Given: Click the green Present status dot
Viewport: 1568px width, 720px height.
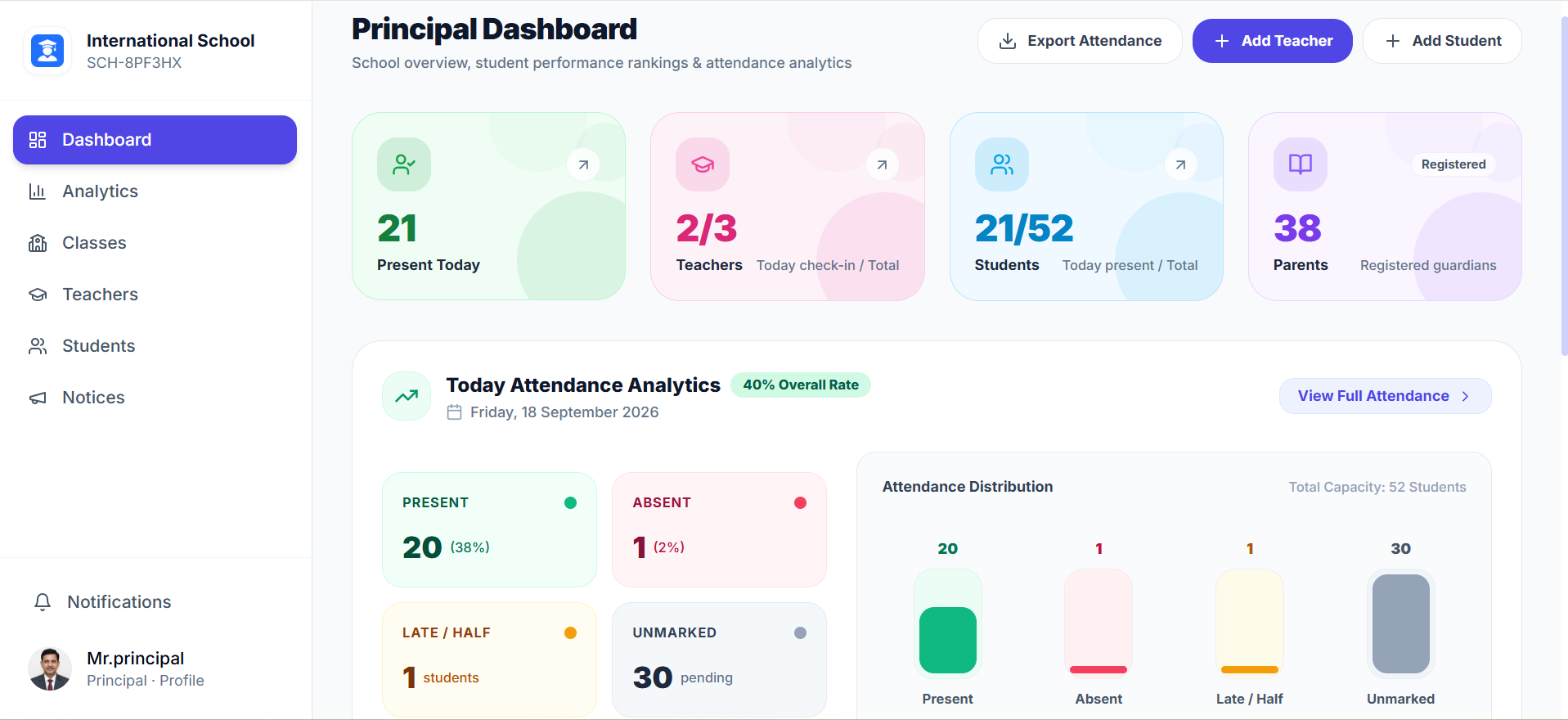Looking at the screenshot, I should pos(571,503).
